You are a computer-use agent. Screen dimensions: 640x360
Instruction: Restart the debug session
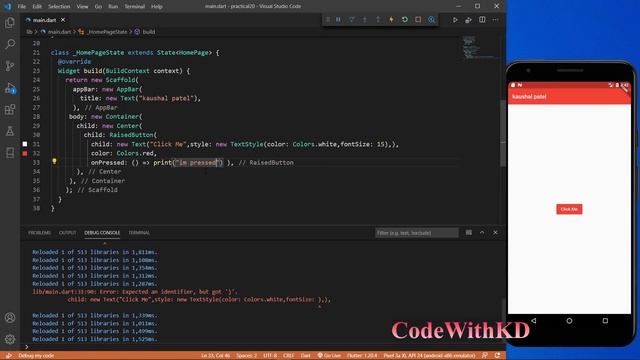coord(404,20)
